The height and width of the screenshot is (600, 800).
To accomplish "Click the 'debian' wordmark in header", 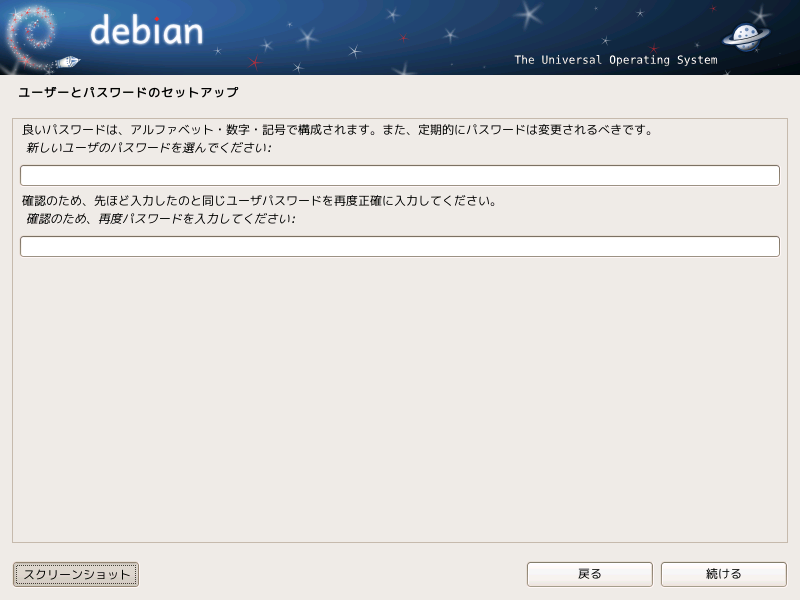I will pyautogui.click(x=147, y=31).
